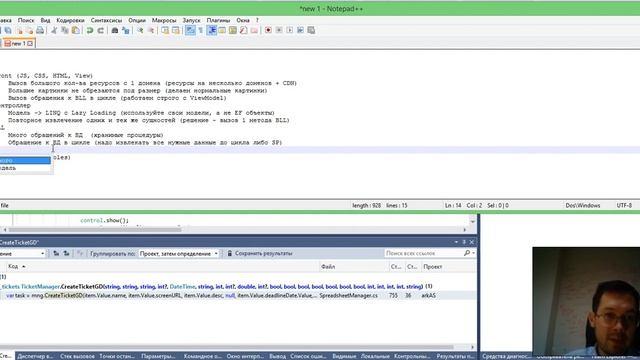Screen dimensions: 640x360
Task: Switch to the 'Стек вызовов' bottom tab
Action: (x=77, y=356)
